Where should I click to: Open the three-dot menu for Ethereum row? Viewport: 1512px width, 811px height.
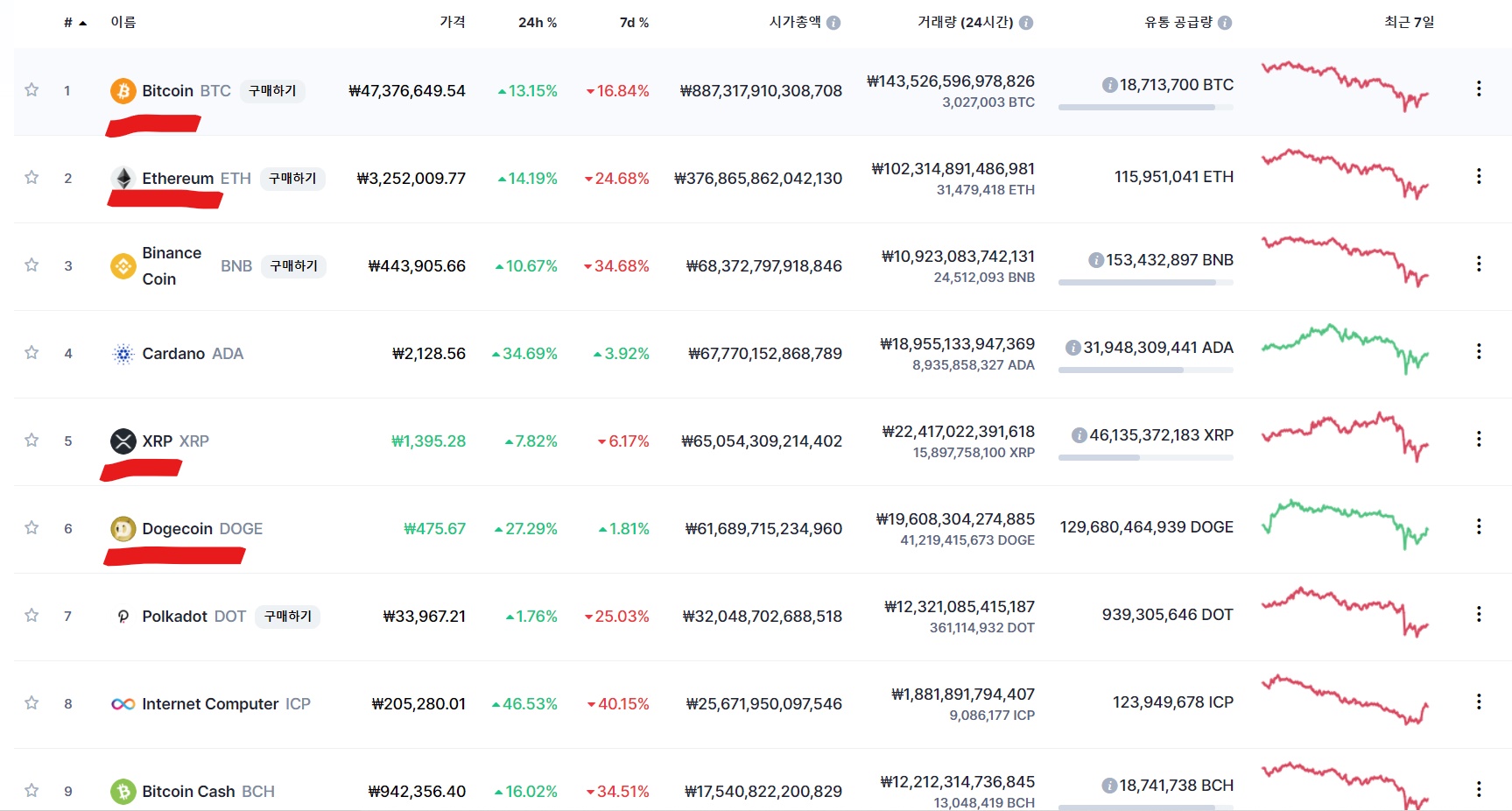pyautogui.click(x=1479, y=176)
